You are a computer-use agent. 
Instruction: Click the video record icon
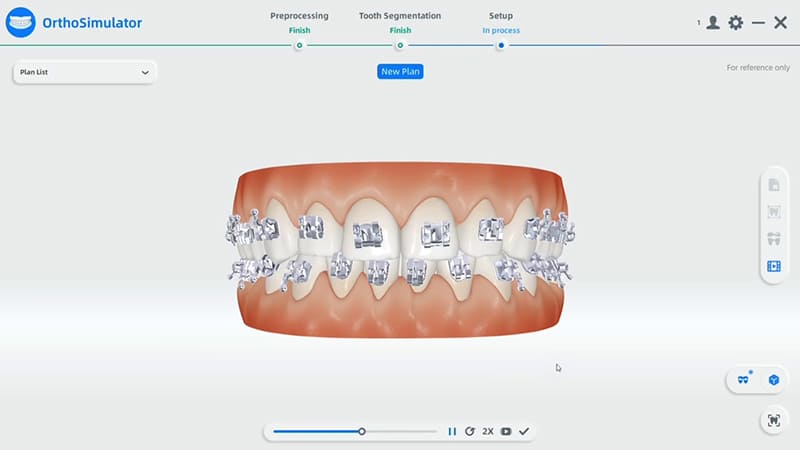pyautogui.click(x=506, y=432)
